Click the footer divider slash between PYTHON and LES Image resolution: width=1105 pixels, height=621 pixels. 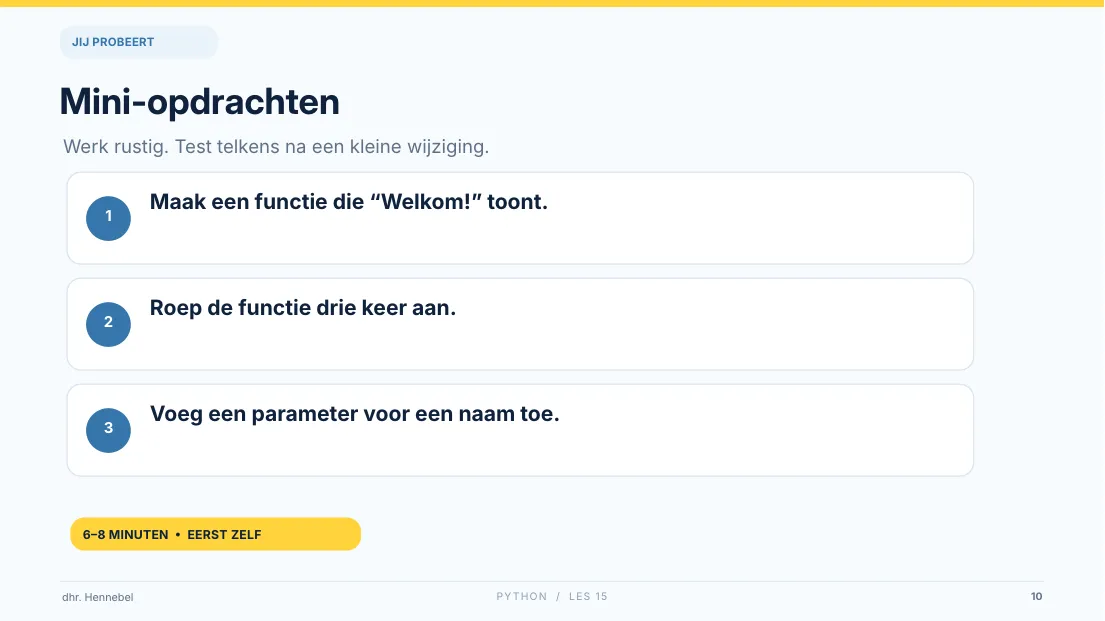(x=558, y=596)
